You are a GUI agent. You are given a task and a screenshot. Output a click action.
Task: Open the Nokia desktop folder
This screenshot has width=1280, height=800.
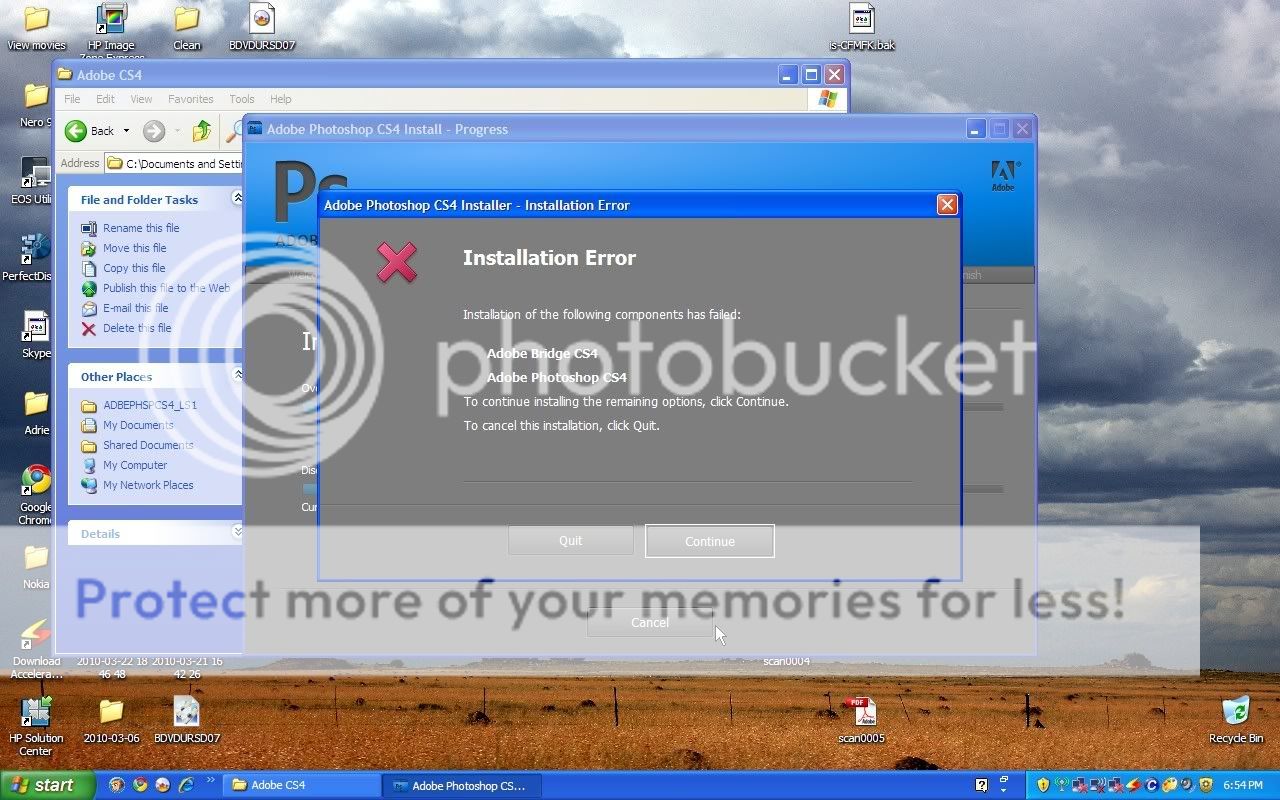pos(36,566)
